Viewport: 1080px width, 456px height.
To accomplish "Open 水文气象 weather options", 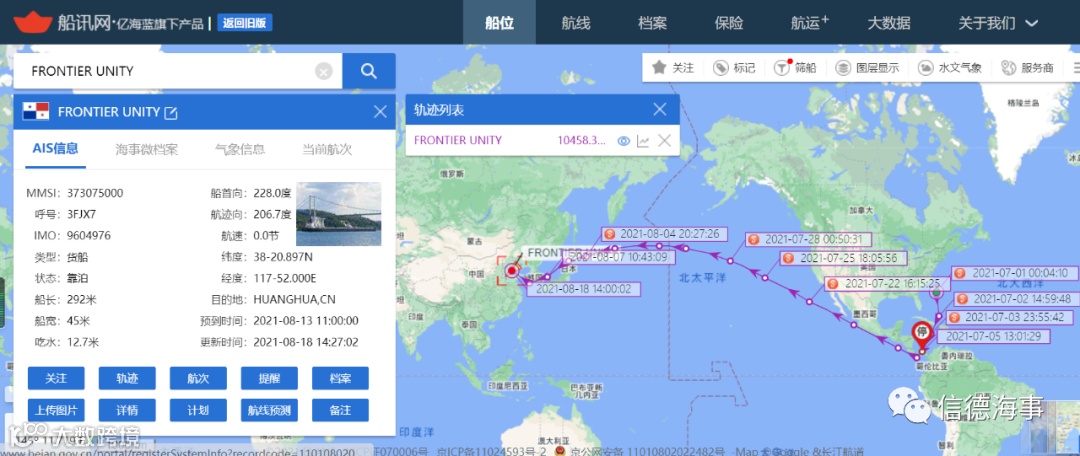I will pos(950,68).
